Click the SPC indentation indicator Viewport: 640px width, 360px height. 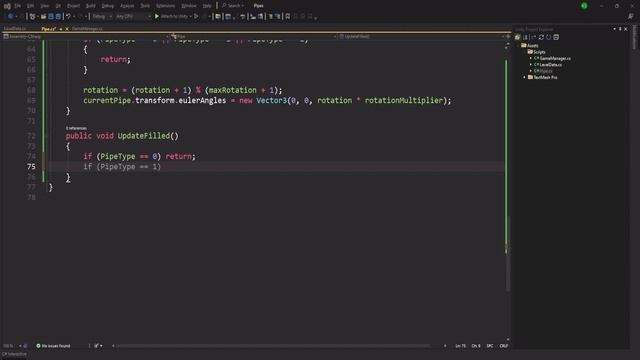[x=490, y=346]
